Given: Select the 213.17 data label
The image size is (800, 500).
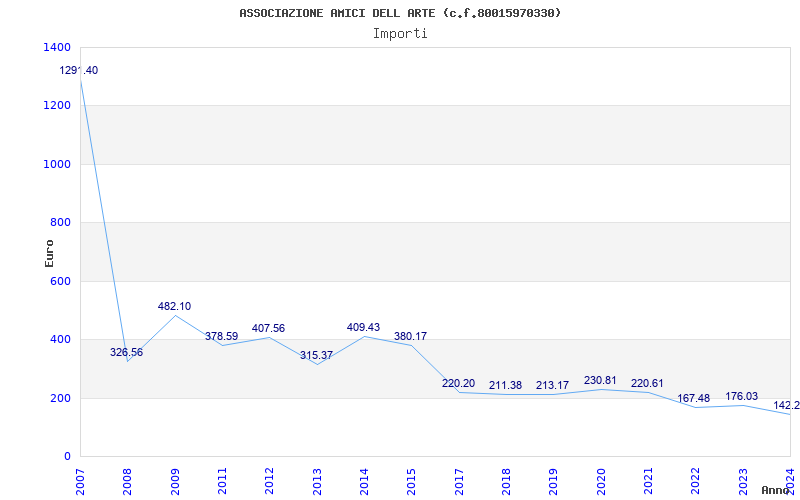Looking at the screenshot, I should click(552, 385).
